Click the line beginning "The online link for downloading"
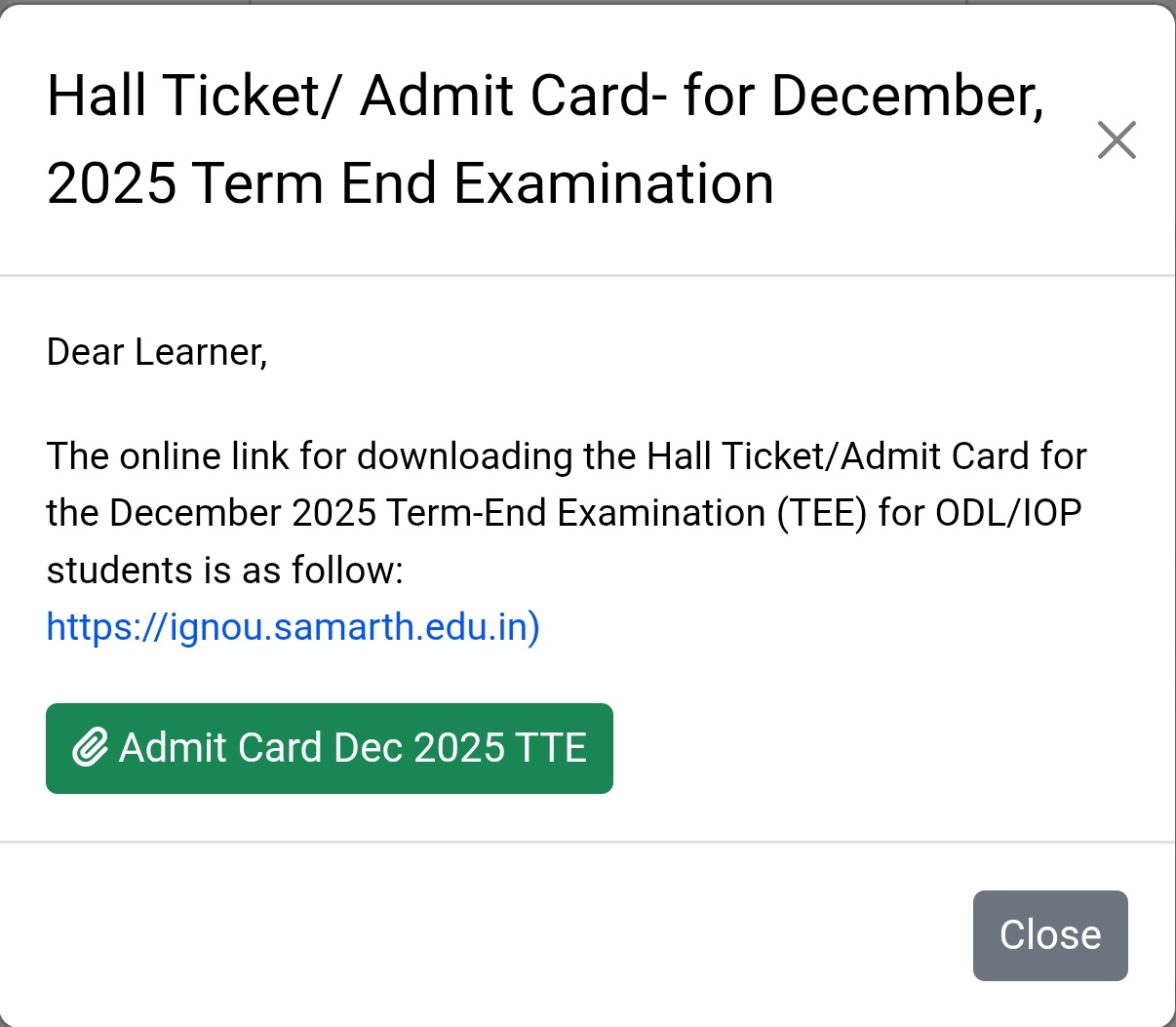 point(566,456)
